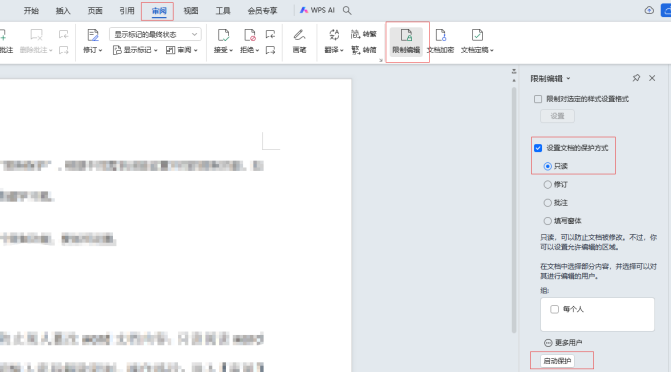Click the Accept (接受) changes icon

[x=223, y=35]
